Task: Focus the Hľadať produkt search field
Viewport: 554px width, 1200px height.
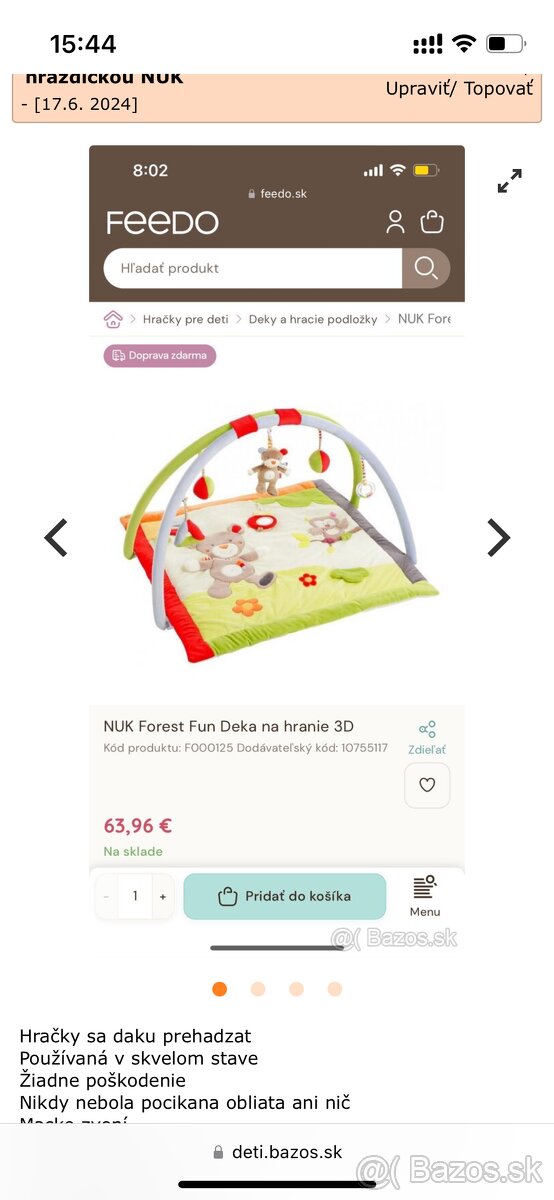Action: click(x=253, y=268)
